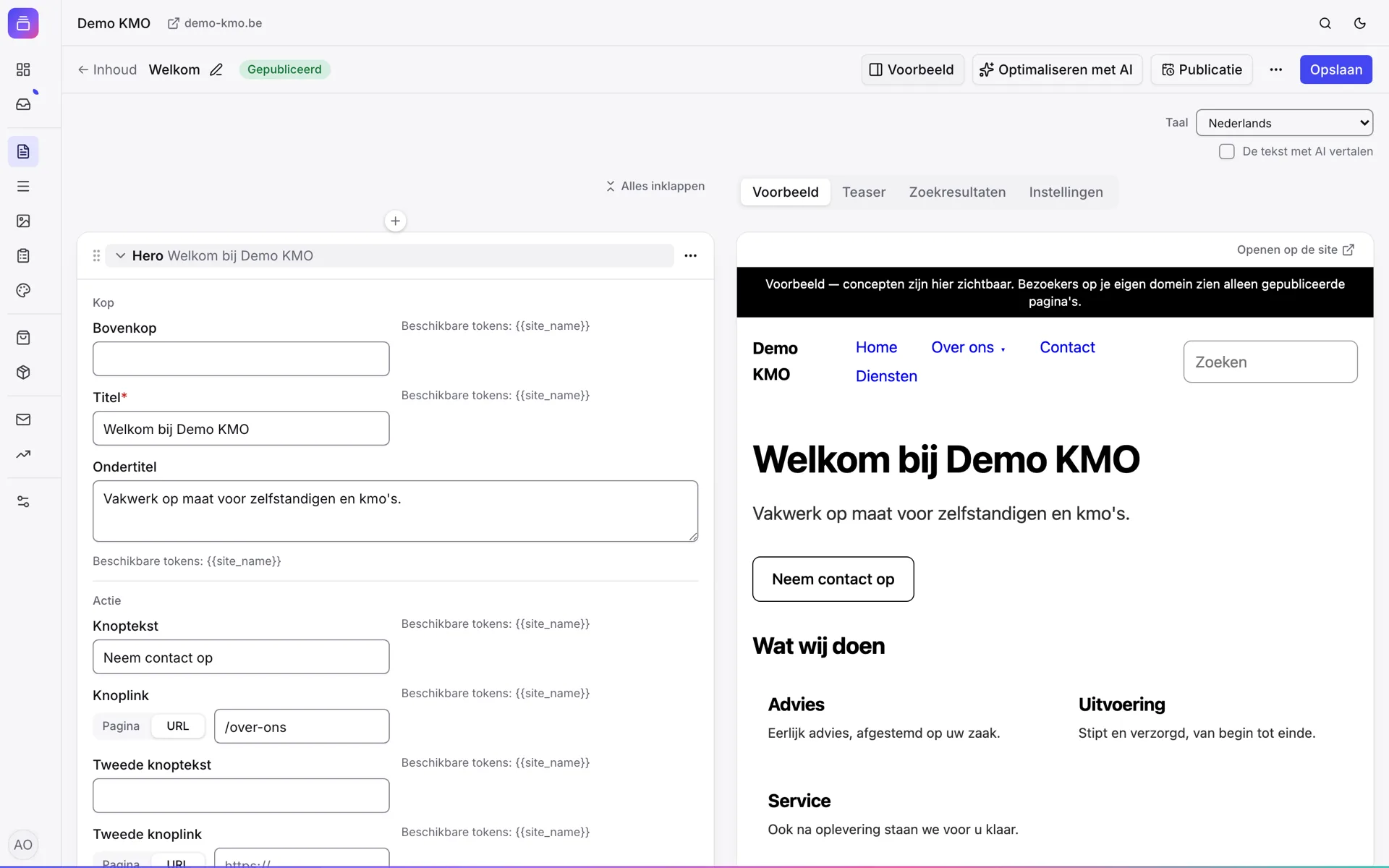Switch to the Teaser tab
Screen dimensions: 1389x868
click(863, 192)
